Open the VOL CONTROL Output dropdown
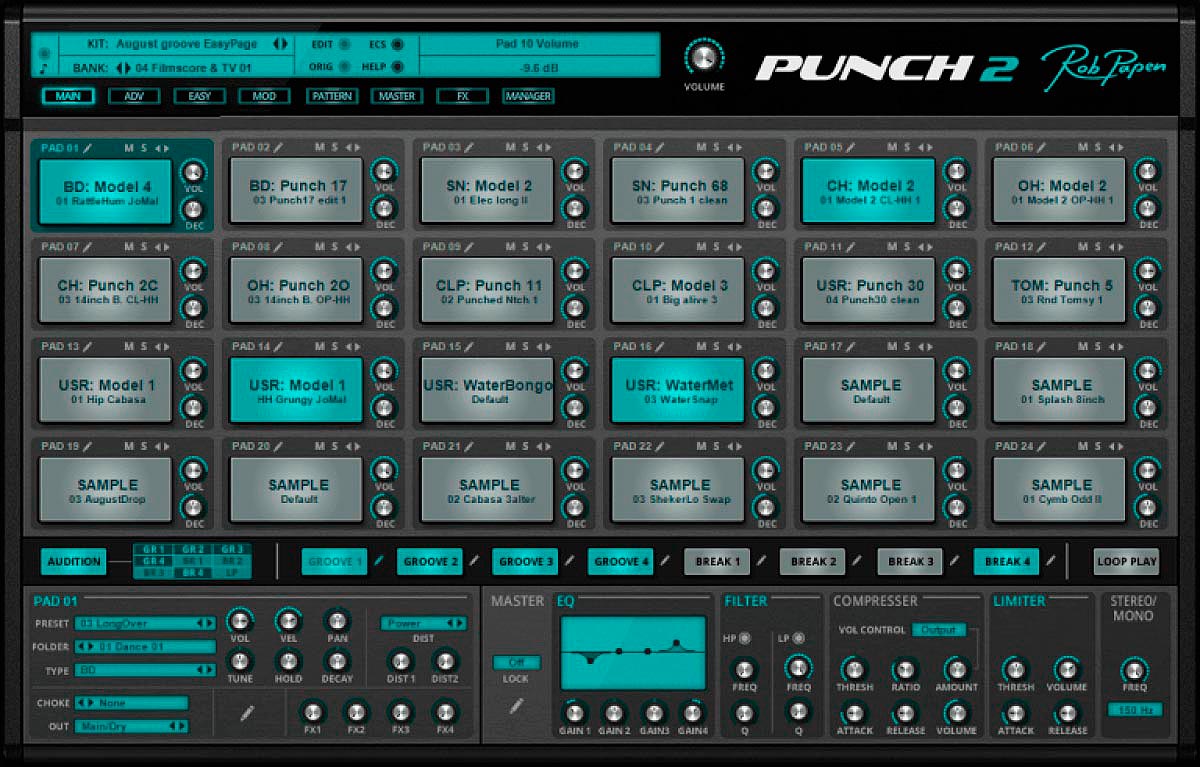The image size is (1200, 767). pyautogui.click(x=938, y=630)
